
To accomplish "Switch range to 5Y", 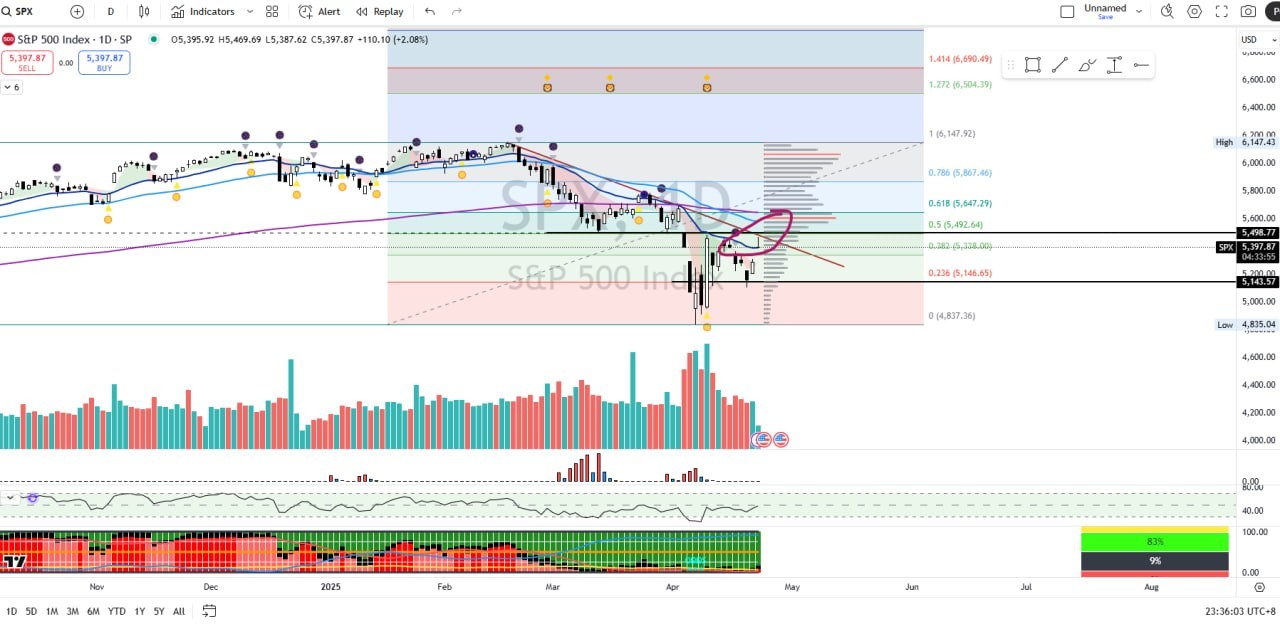I will coord(159,611).
